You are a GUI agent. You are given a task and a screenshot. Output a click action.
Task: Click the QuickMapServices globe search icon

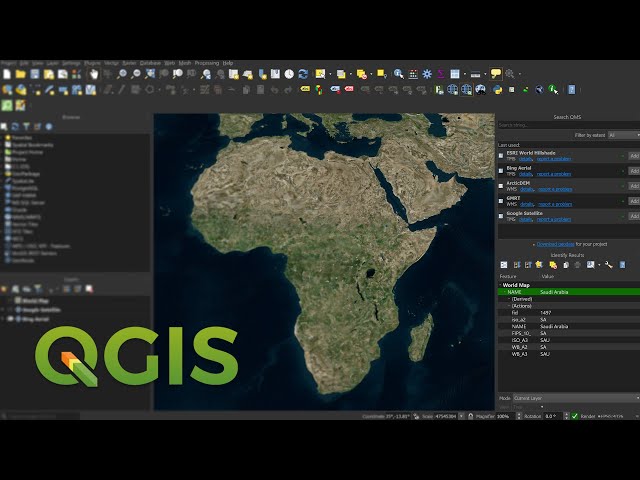[x=466, y=89]
